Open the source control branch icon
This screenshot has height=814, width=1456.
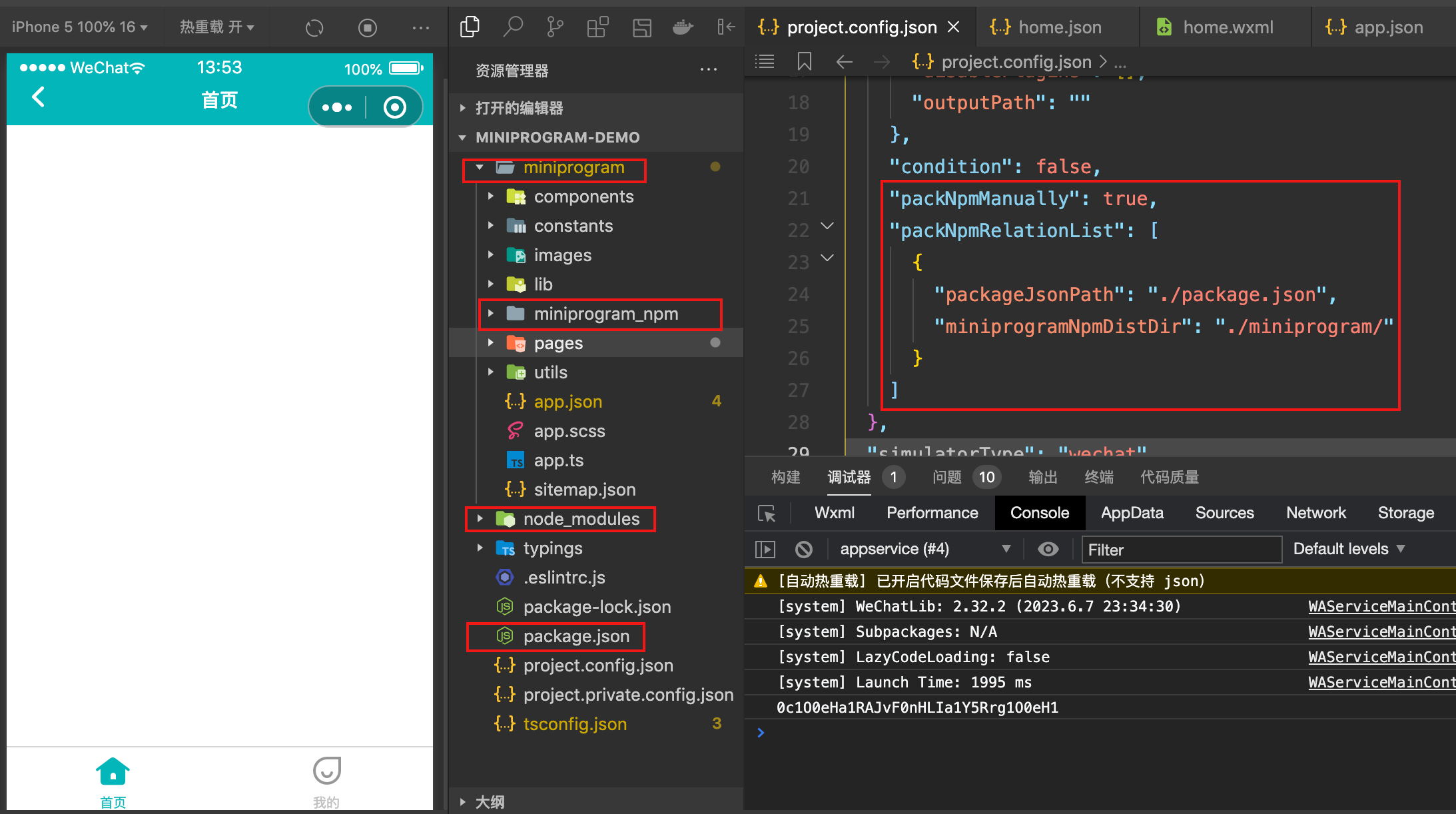(554, 27)
